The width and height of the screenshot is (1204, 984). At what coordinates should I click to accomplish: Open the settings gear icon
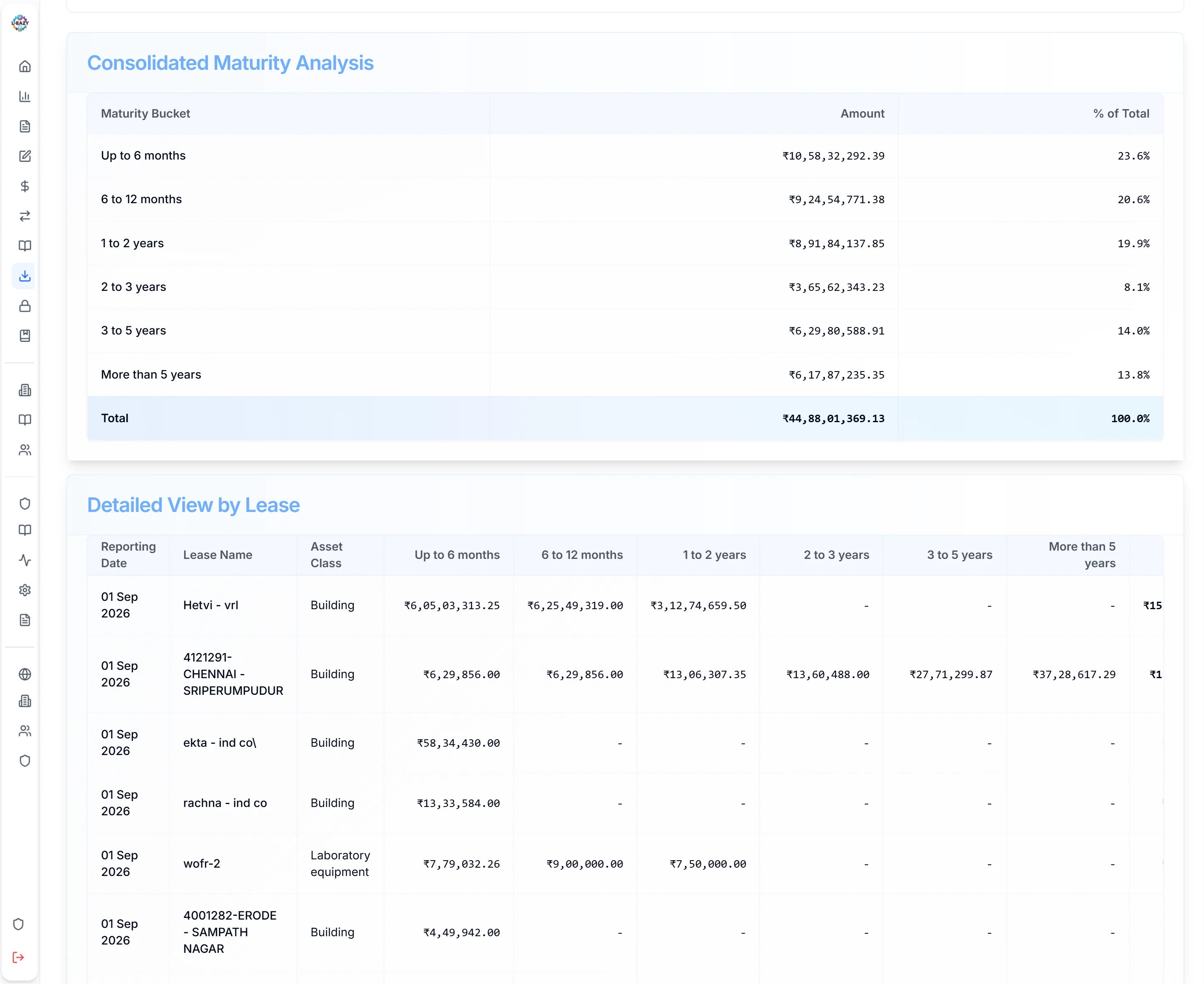point(25,590)
